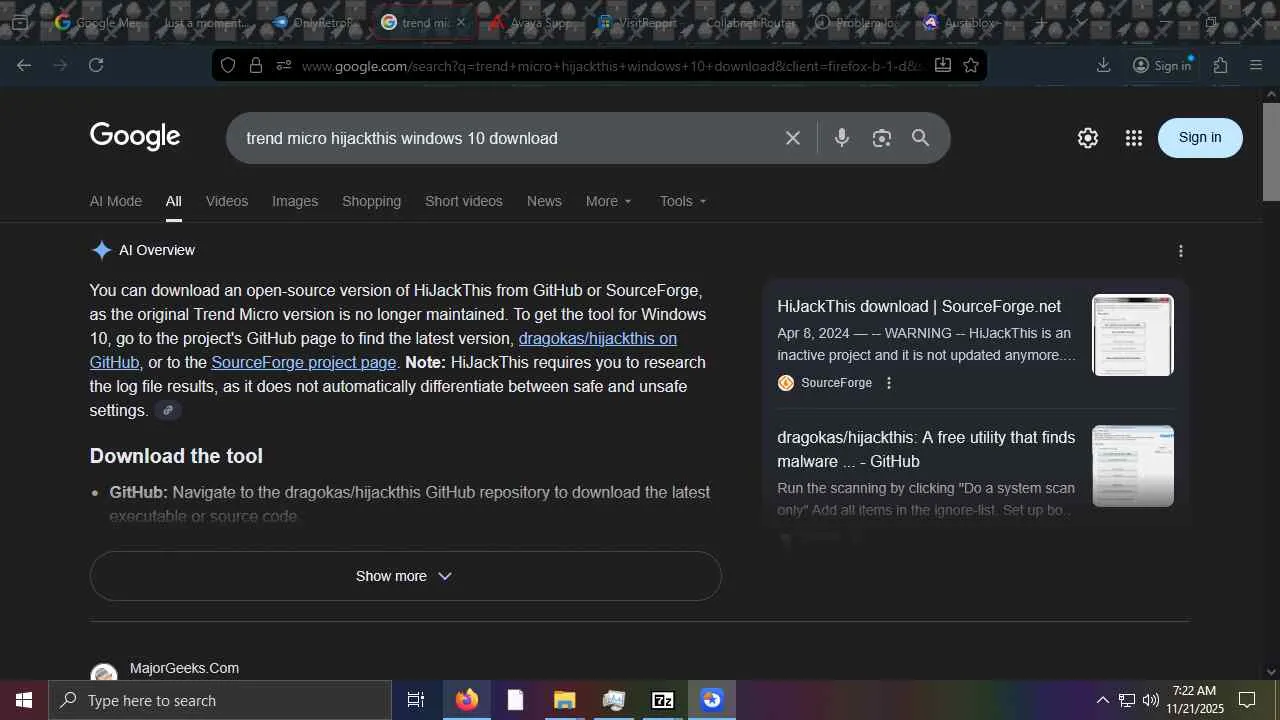The width and height of the screenshot is (1280, 720).
Task: Click the page vertical scrollbar thumb
Action: click(x=1272, y=150)
